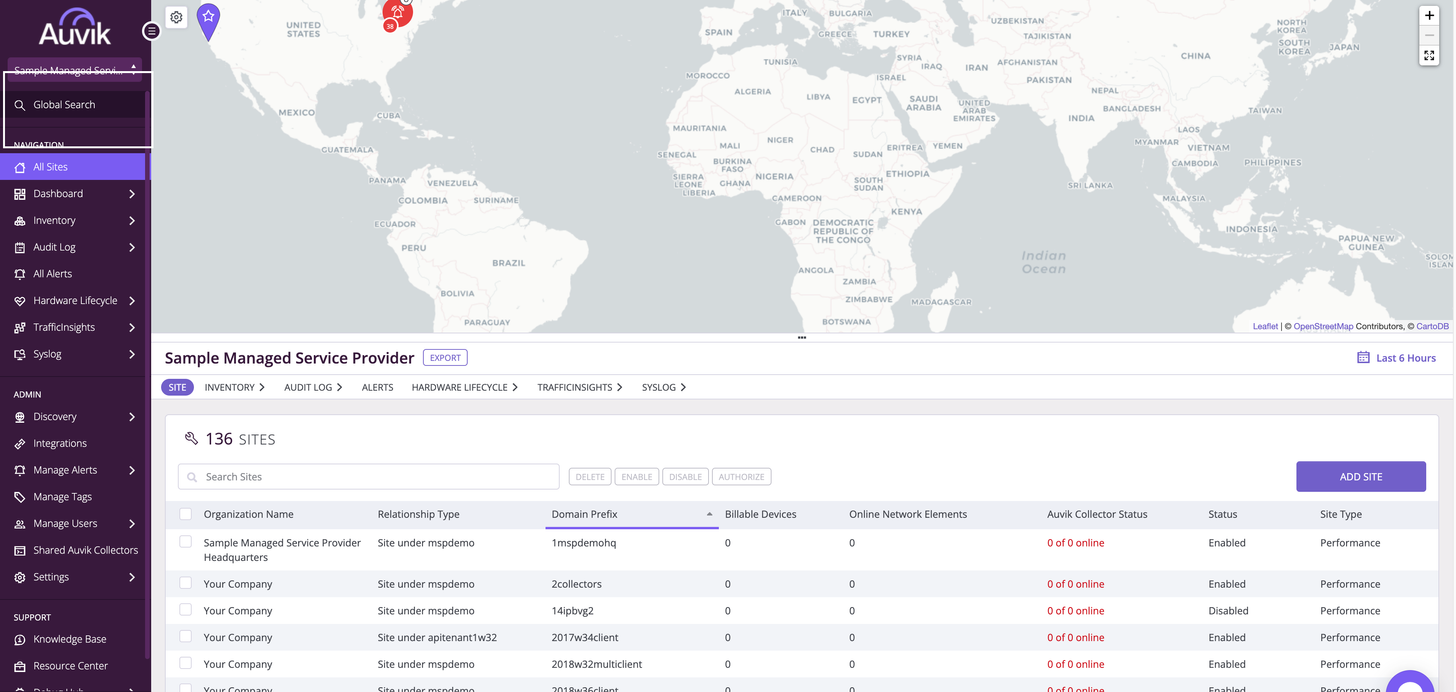The image size is (1456, 692).
Task: Expand the Manage Users chevron
Action: 132,524
